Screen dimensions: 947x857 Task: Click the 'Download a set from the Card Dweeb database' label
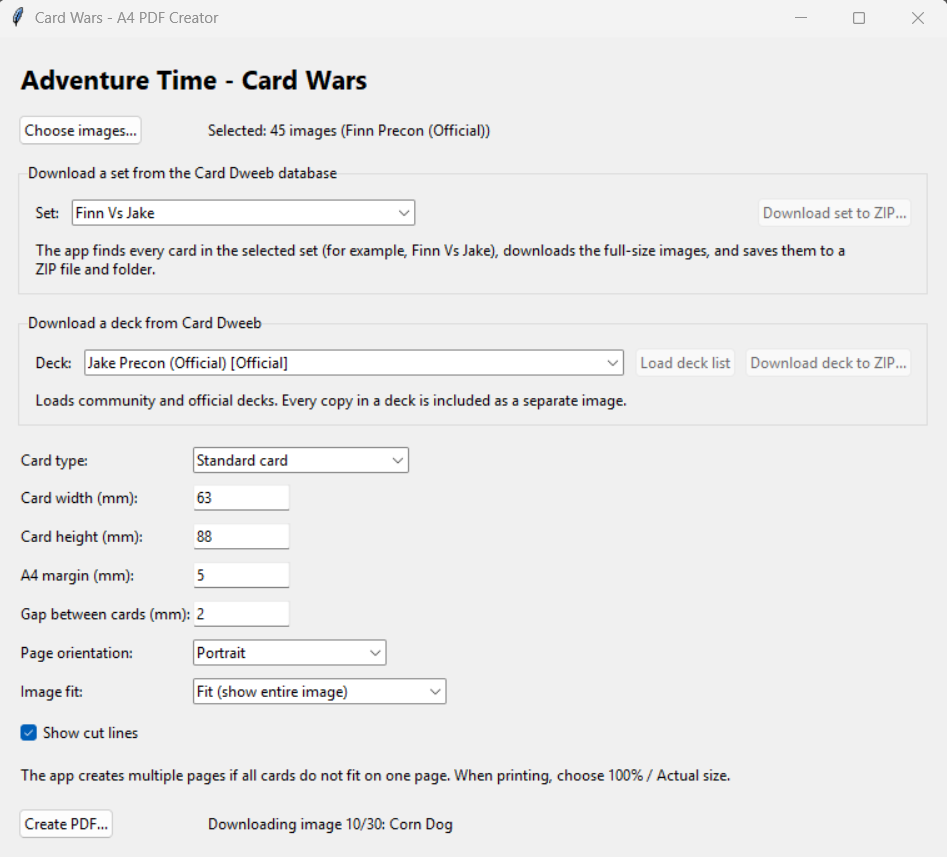tap(182, 173)
